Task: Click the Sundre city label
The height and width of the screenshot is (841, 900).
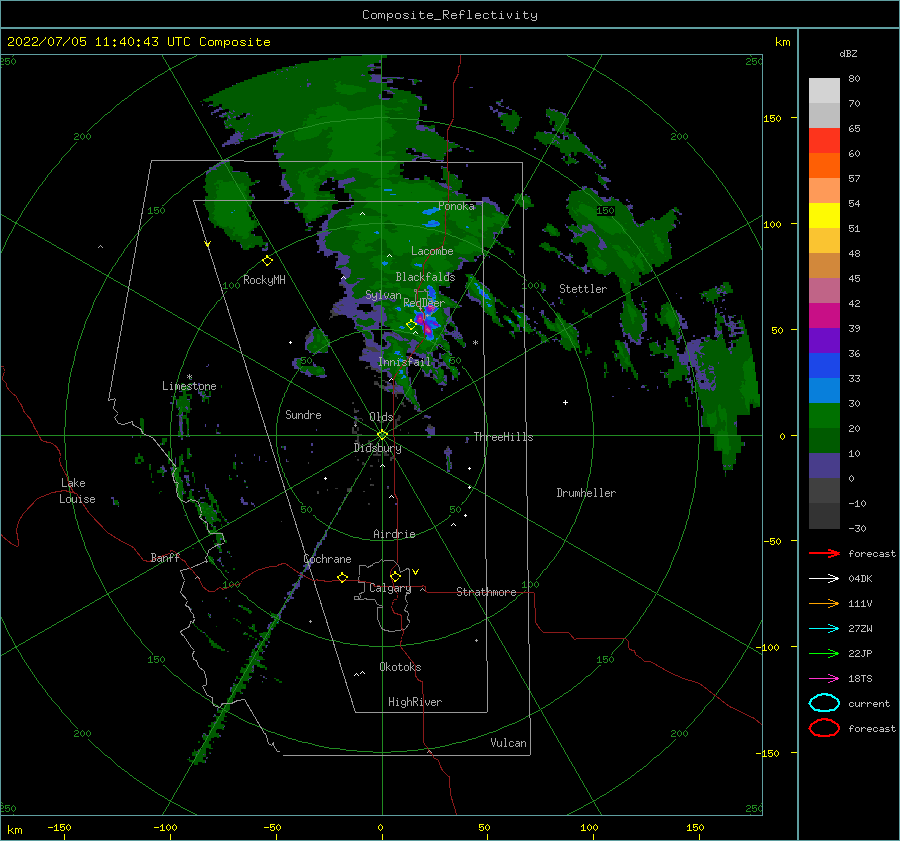Action: (303, 414)
